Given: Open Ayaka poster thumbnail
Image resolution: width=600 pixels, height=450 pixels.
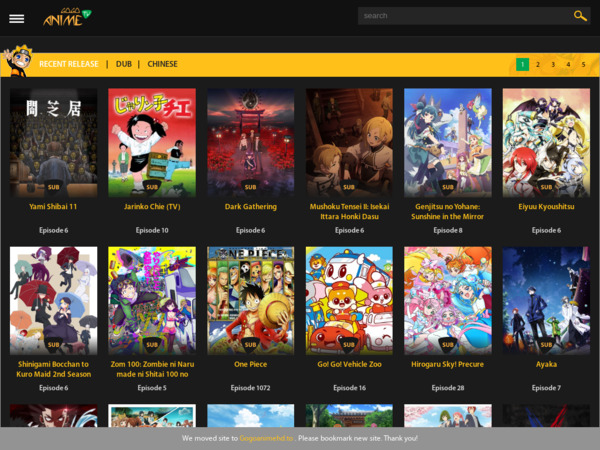Looking at the screenshot, I should [546, 300].
